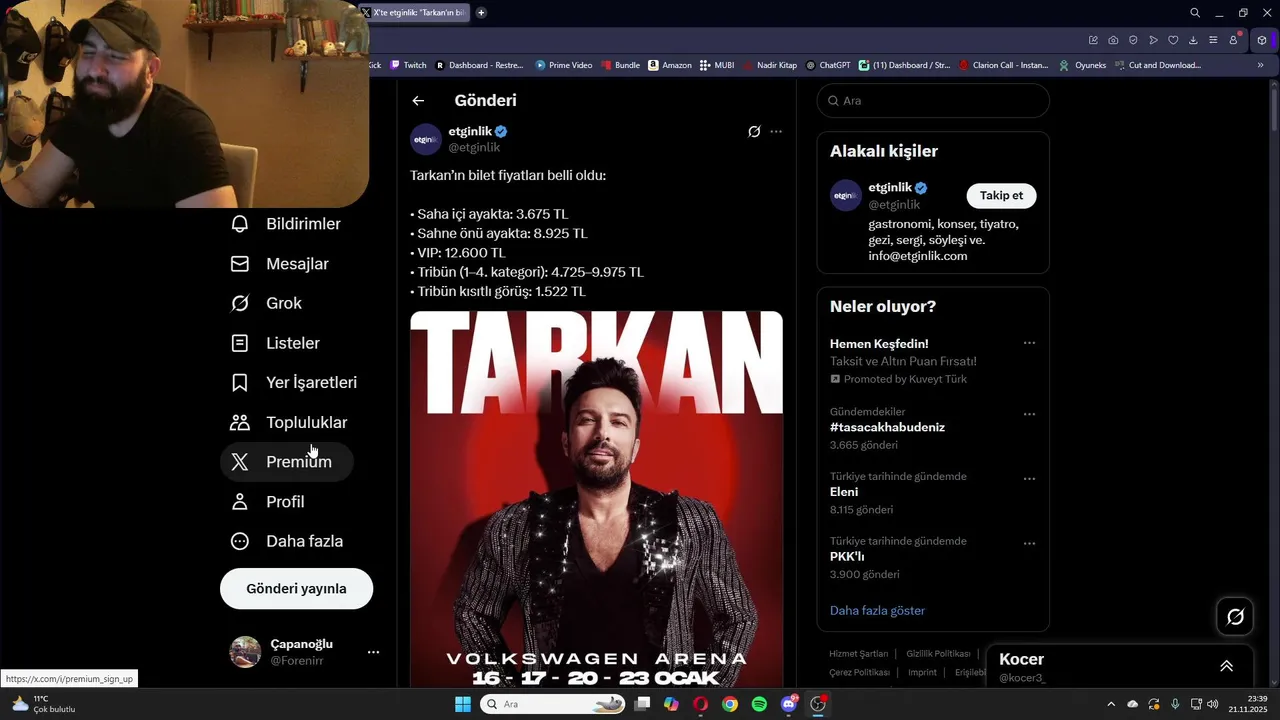Open the Nadir Kitap bookmark

[770, 65]
